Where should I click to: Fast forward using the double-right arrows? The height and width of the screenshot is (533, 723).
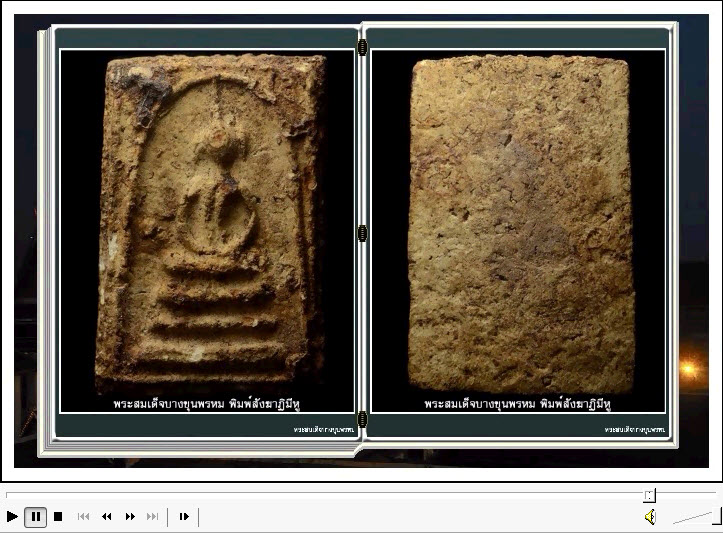[x=130, y=516]
